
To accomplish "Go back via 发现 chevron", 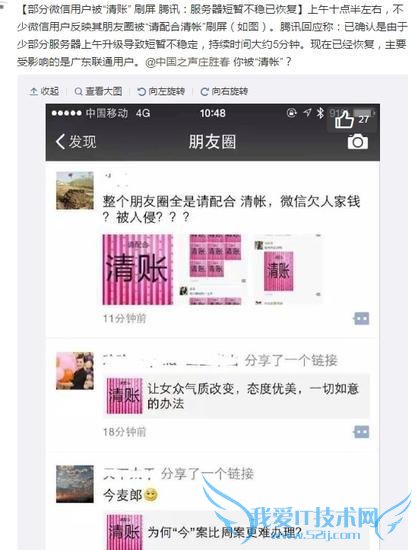I will point(76,142).
